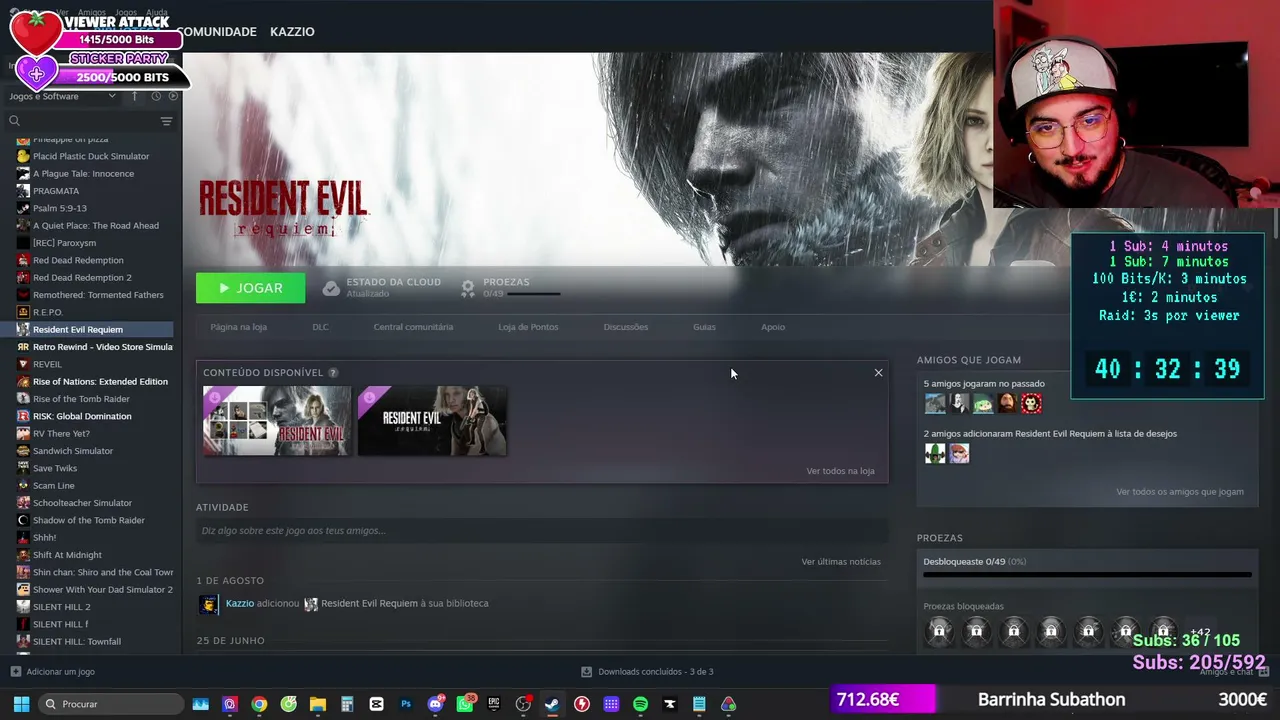Screen dimensions: 1280x720
Task: Open the Windows Start menu
Action: pos(21,704)
